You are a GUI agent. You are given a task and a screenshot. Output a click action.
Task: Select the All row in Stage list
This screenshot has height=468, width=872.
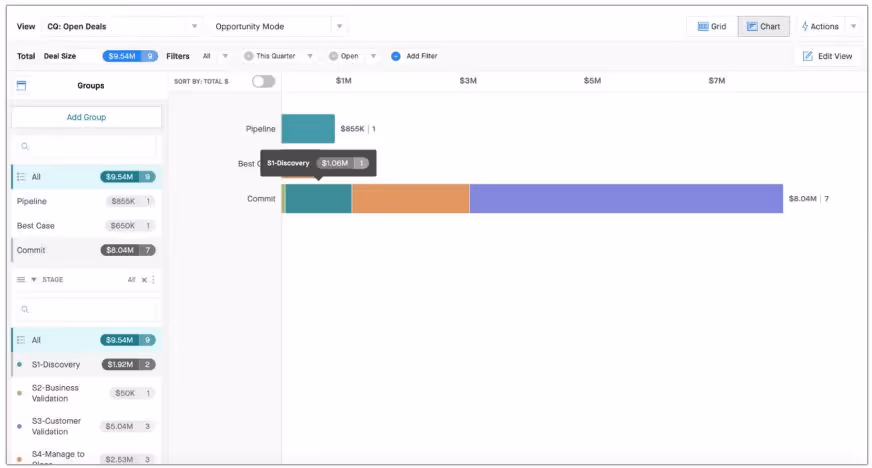(86, 340)
